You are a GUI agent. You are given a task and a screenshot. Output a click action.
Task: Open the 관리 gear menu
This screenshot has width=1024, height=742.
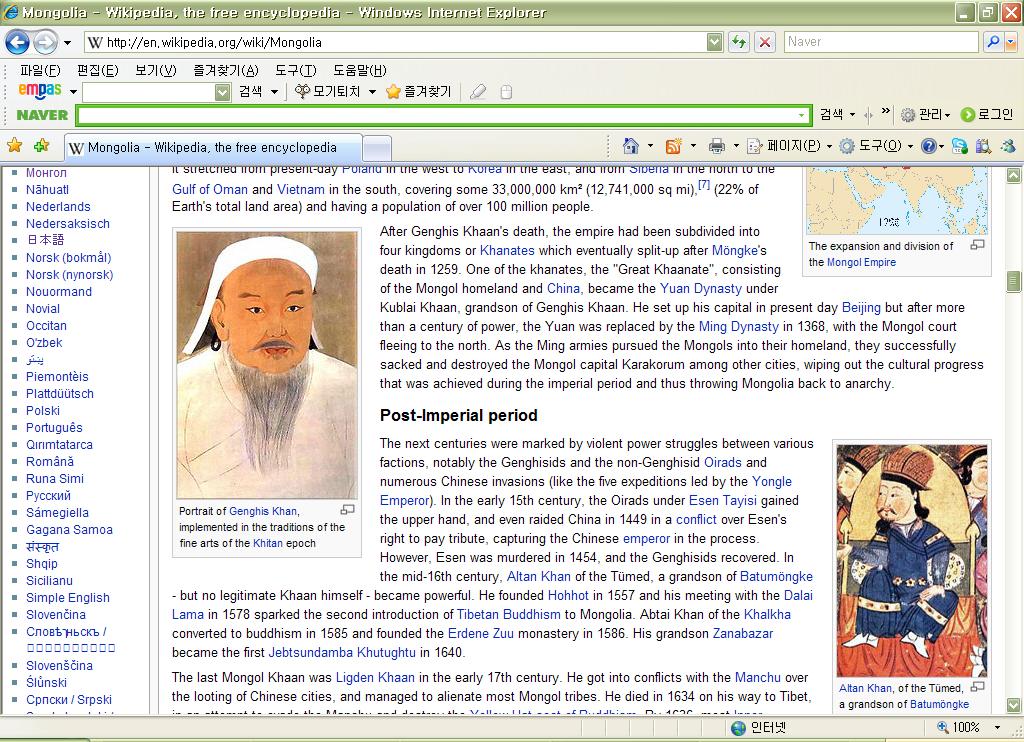[925, 115]
